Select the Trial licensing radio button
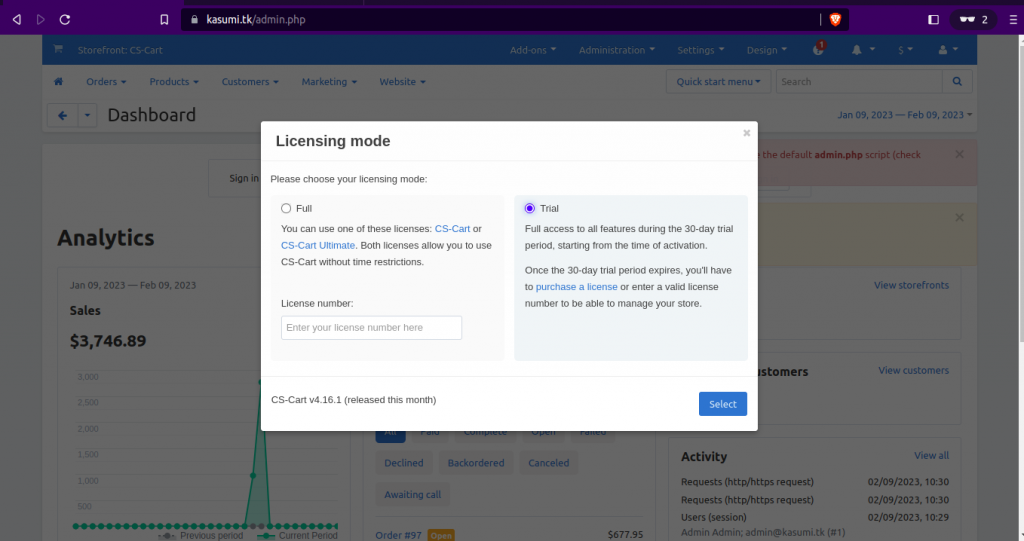The width and height of the screenshot is (1024, 541). tap(530, 208)
